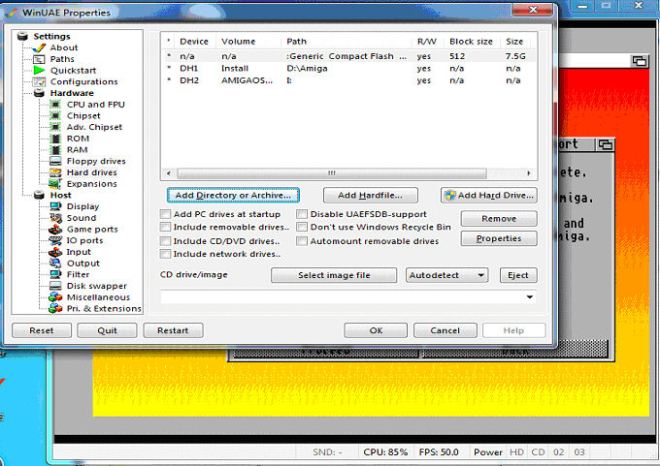Click the Cancel button
Image resolution: width=660 pixels, height=466 pixels.
pyautogui.click(x=445, y=330)
